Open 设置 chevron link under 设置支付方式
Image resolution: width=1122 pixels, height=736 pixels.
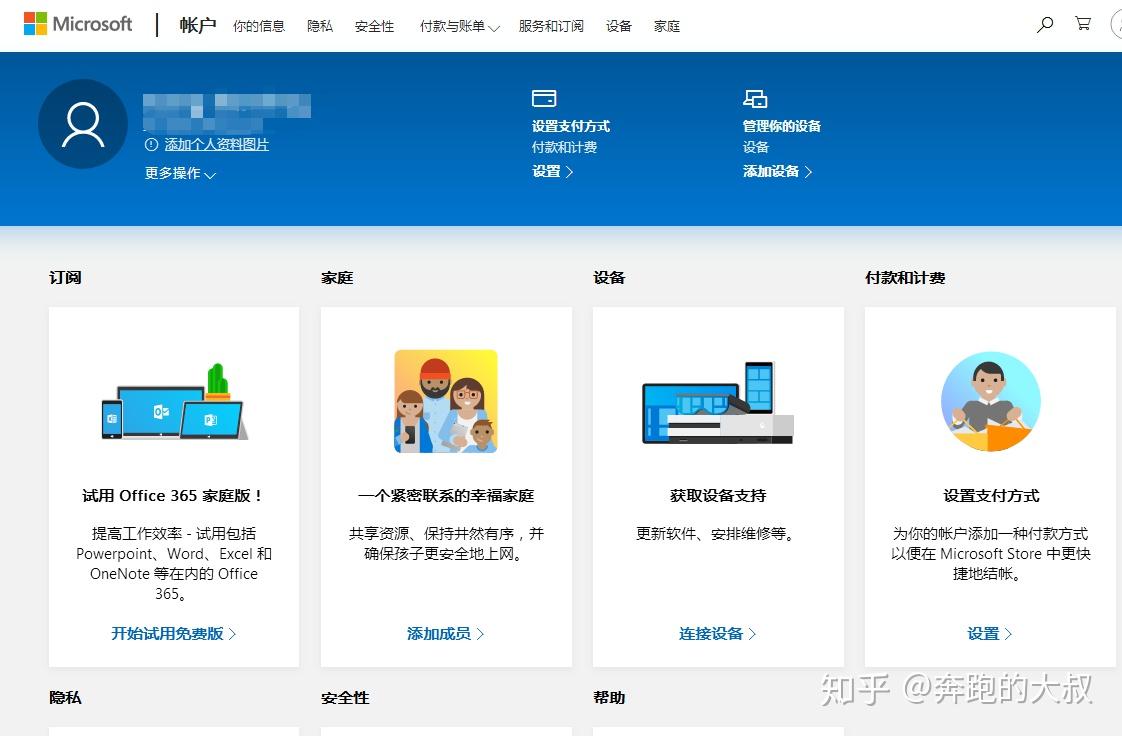coord(552,171)
